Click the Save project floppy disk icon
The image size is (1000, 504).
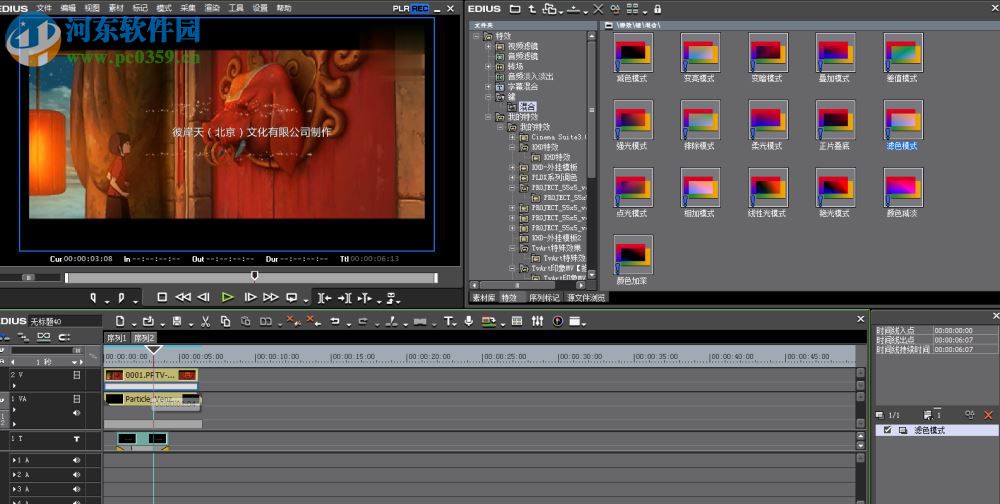click(x=176, y=321)
